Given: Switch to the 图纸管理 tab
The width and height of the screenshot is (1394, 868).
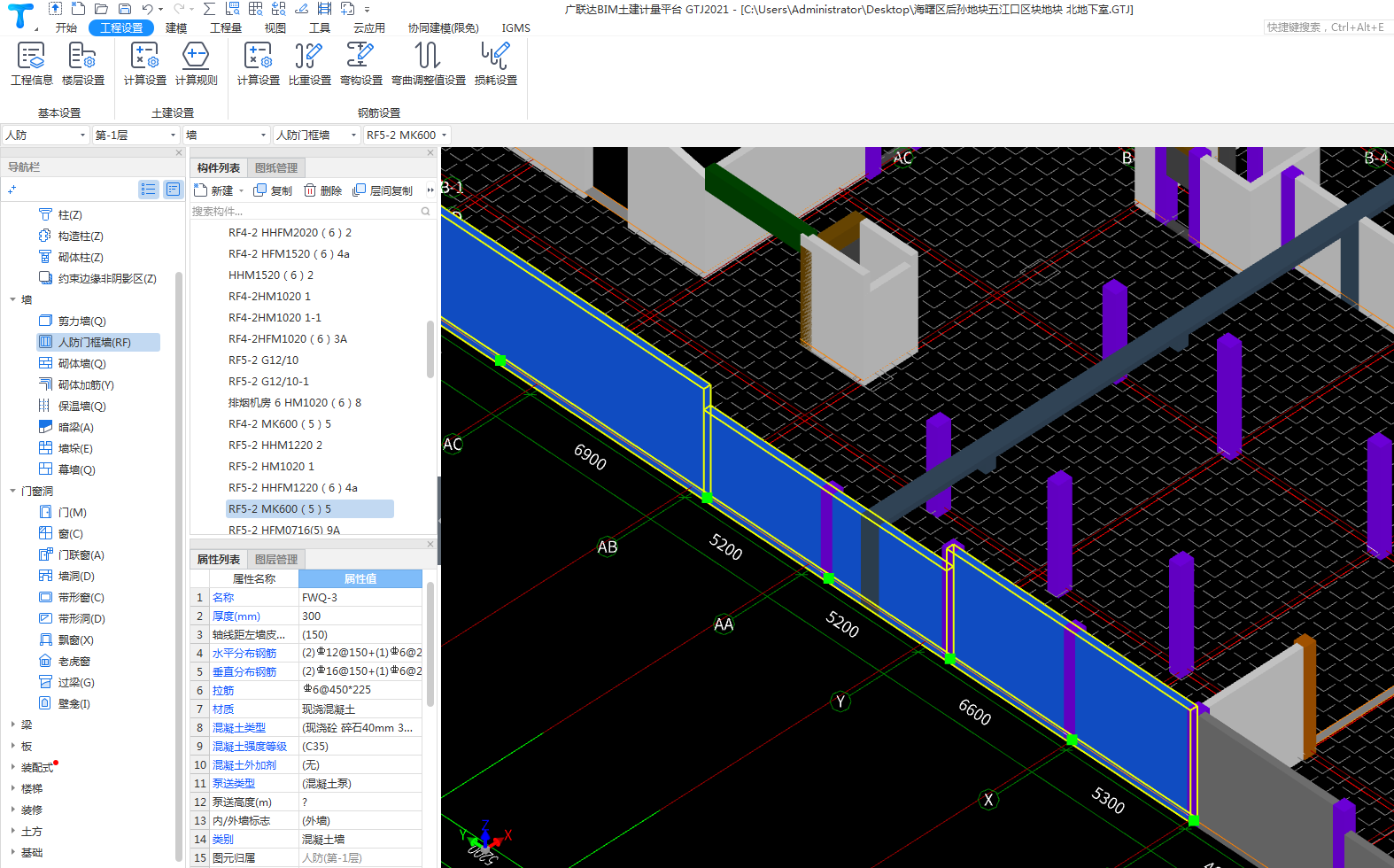Looking at the screenshot, I should click(276, 167).
